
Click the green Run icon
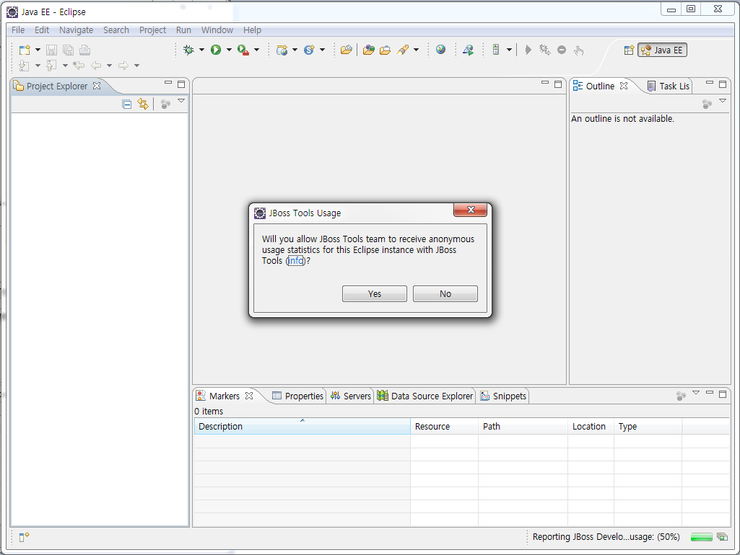(x=216, y=50)
